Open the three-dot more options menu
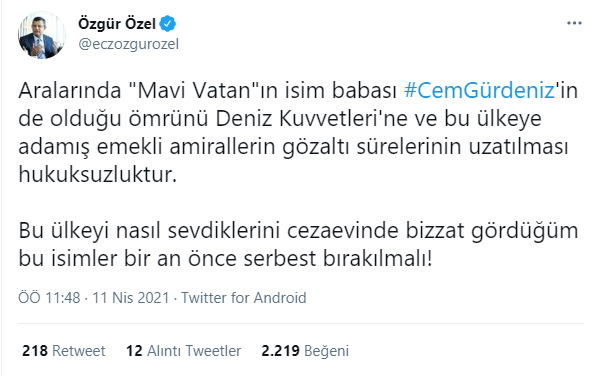Viewport: 598px width, 376px height. coord(574,24)
